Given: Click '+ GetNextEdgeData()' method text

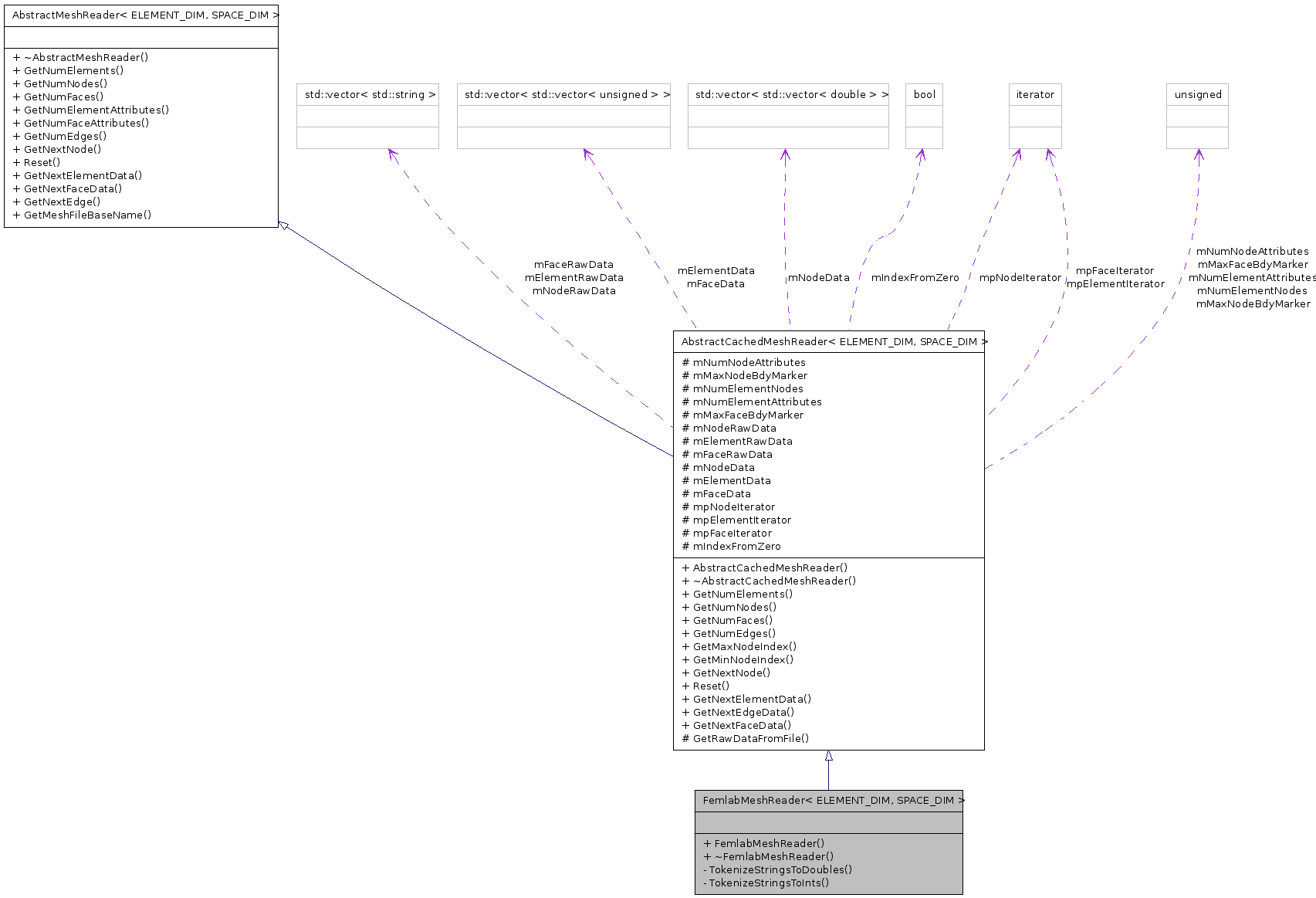Looking at the screenshot, I should click(738, 712).
